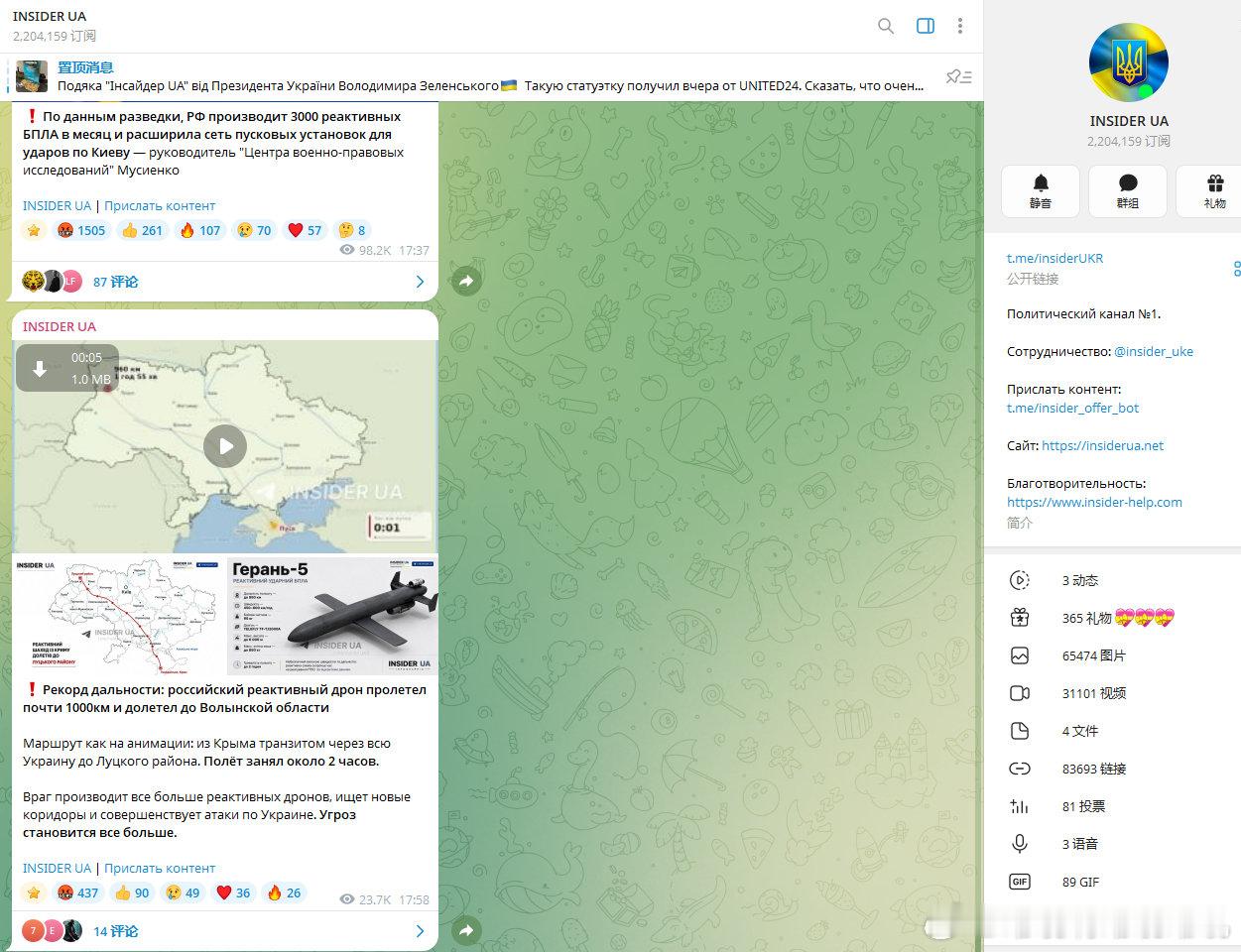Open the 3 stories row
The image size is (1241, 952).
(x=1112, y=580)
